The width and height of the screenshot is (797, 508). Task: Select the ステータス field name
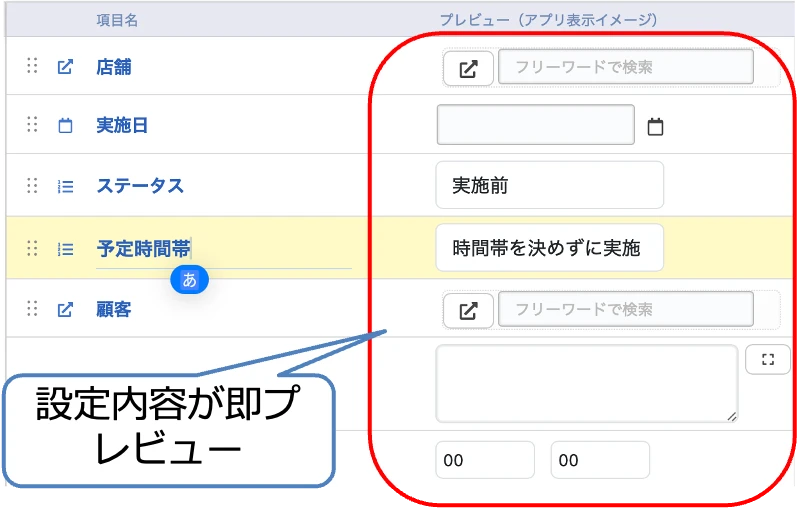coord(140,186)
